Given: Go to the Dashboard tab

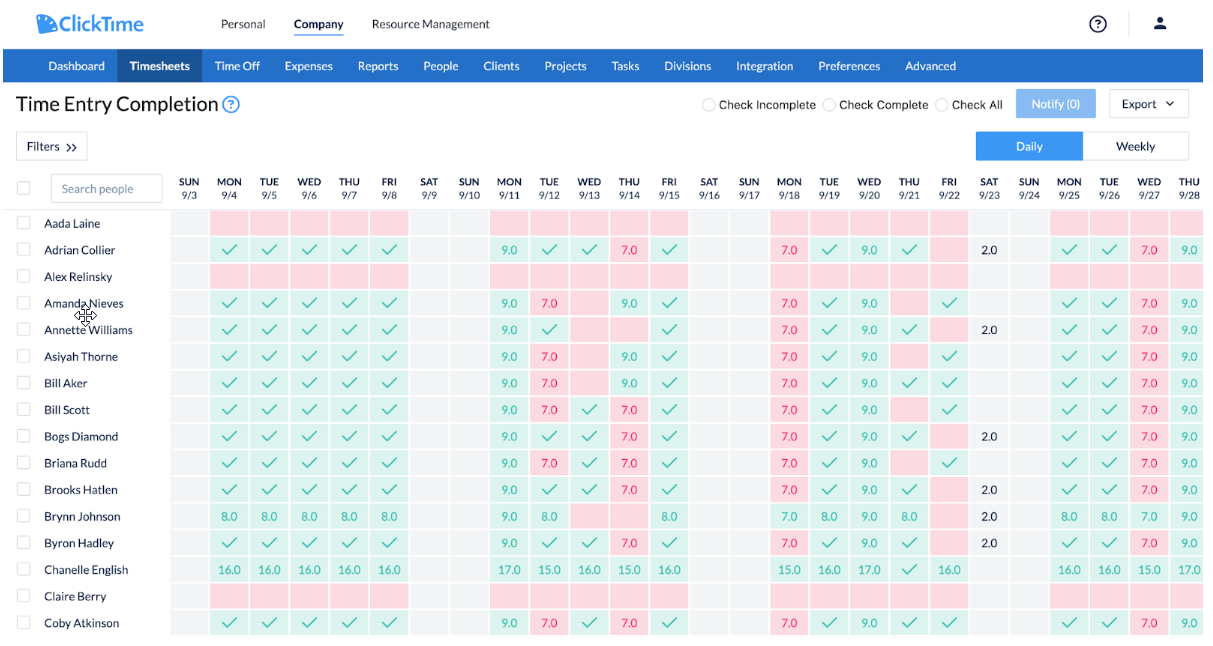Looking at the screenshot, I should (77, 66).
